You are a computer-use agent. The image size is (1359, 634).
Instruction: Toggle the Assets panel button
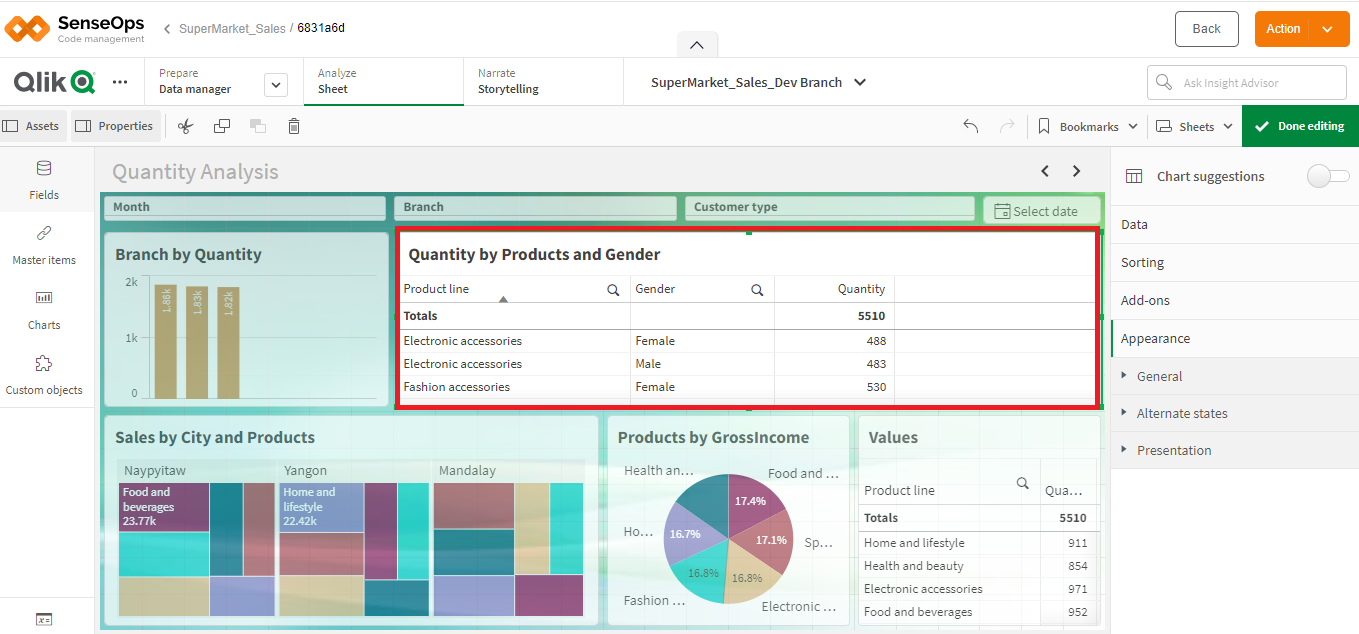[32, 126]
